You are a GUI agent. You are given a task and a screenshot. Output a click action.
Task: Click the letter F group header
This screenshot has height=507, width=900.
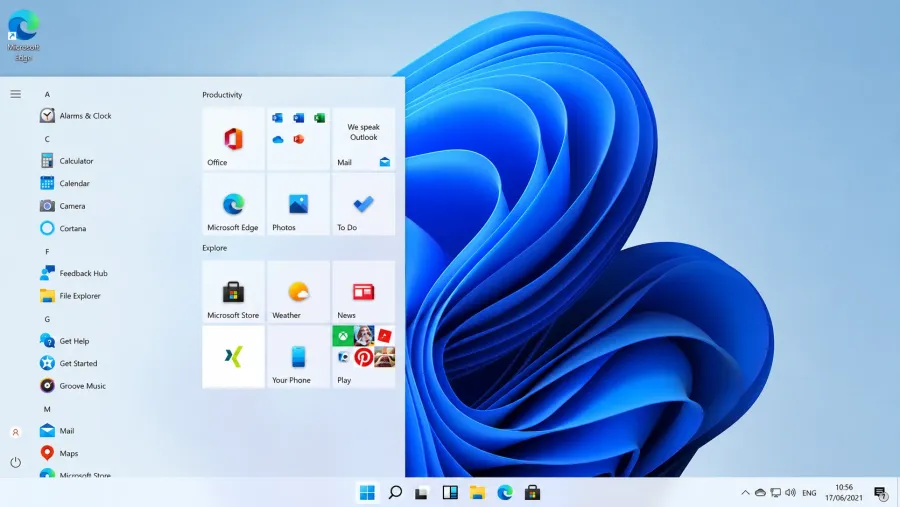click(47, 251)
